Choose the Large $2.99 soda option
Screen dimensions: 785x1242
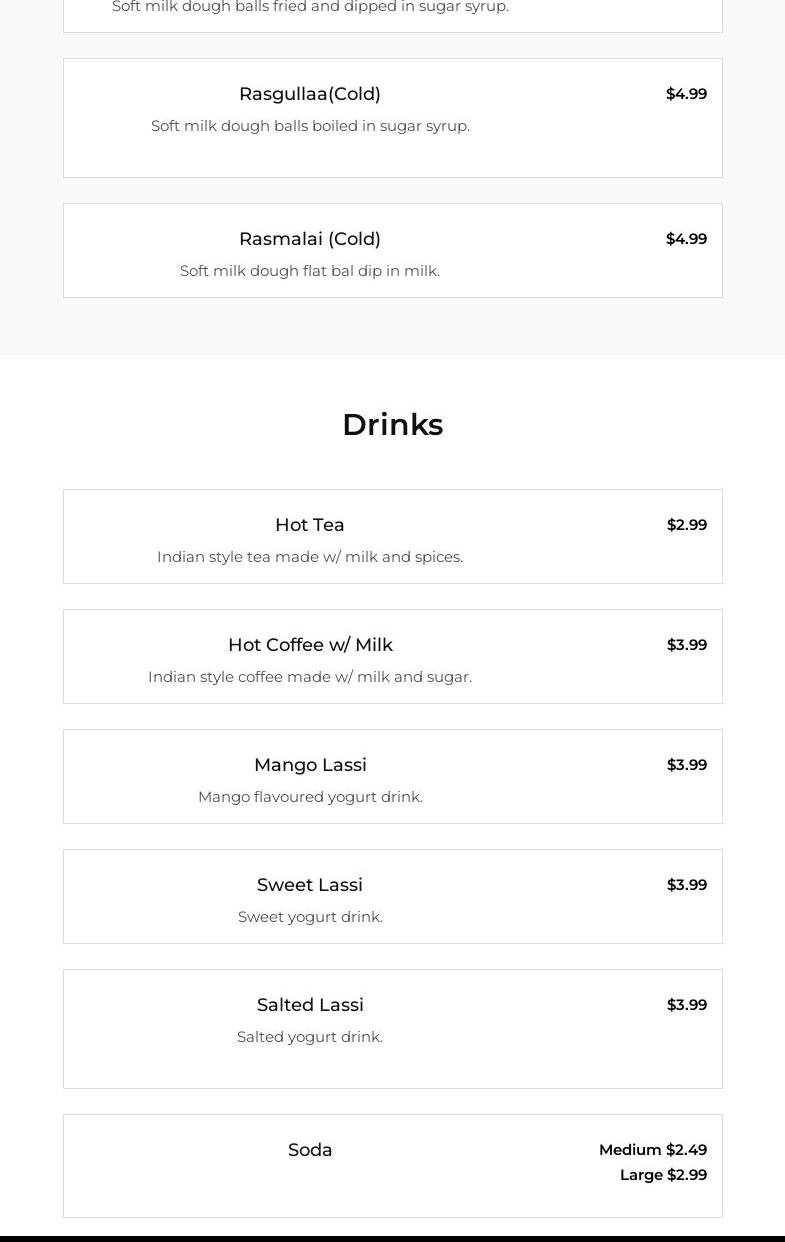coord(663,1175)
